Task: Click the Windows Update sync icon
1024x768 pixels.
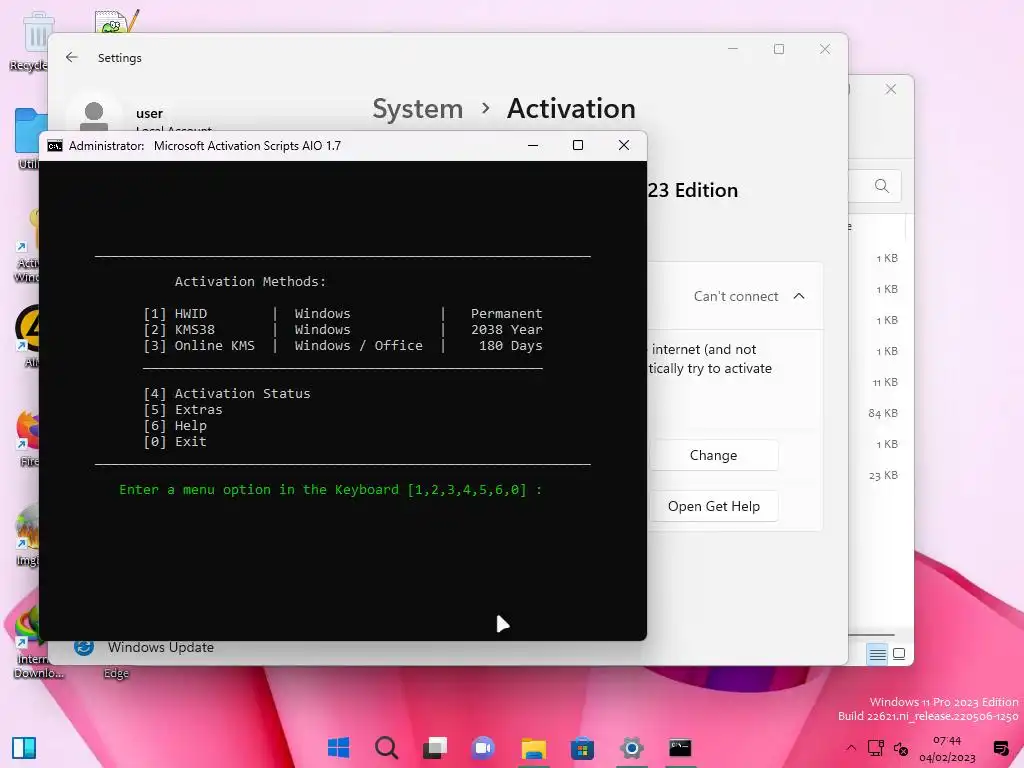Action: tap(84, 647)
